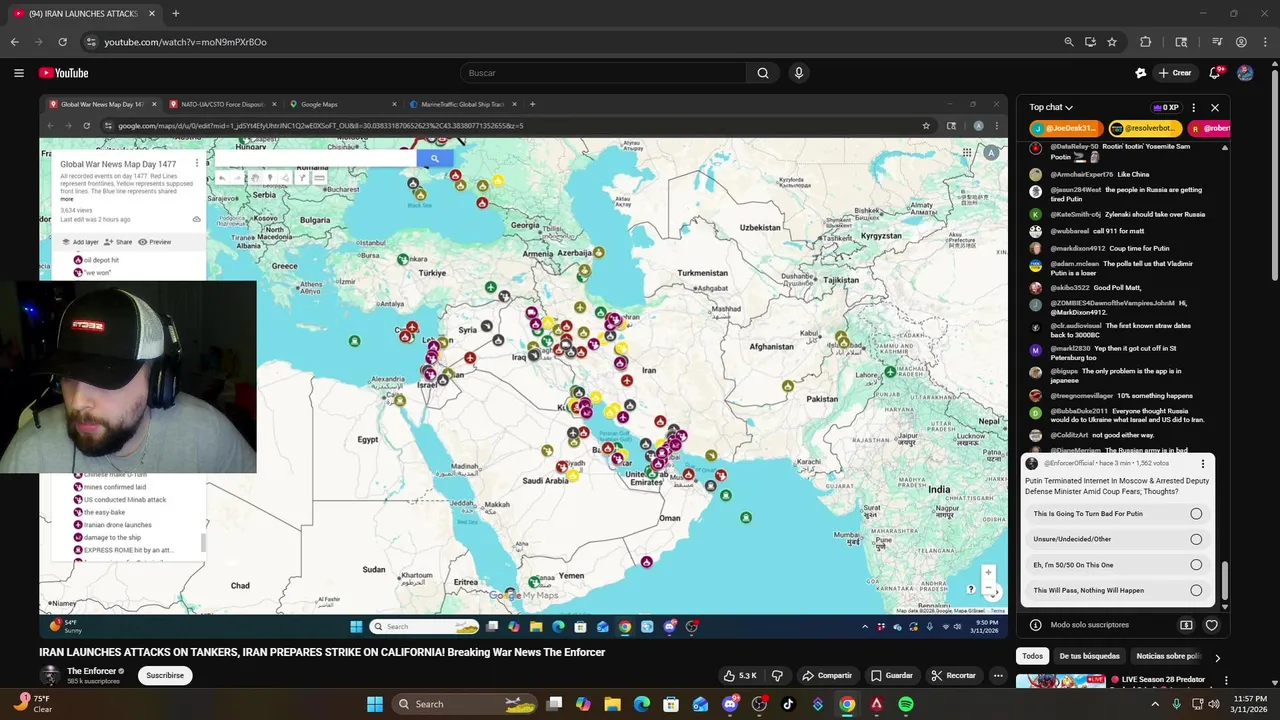Activate voice search microphone
The height and width of the screenshot is (720, 1280).
(798, 73)
